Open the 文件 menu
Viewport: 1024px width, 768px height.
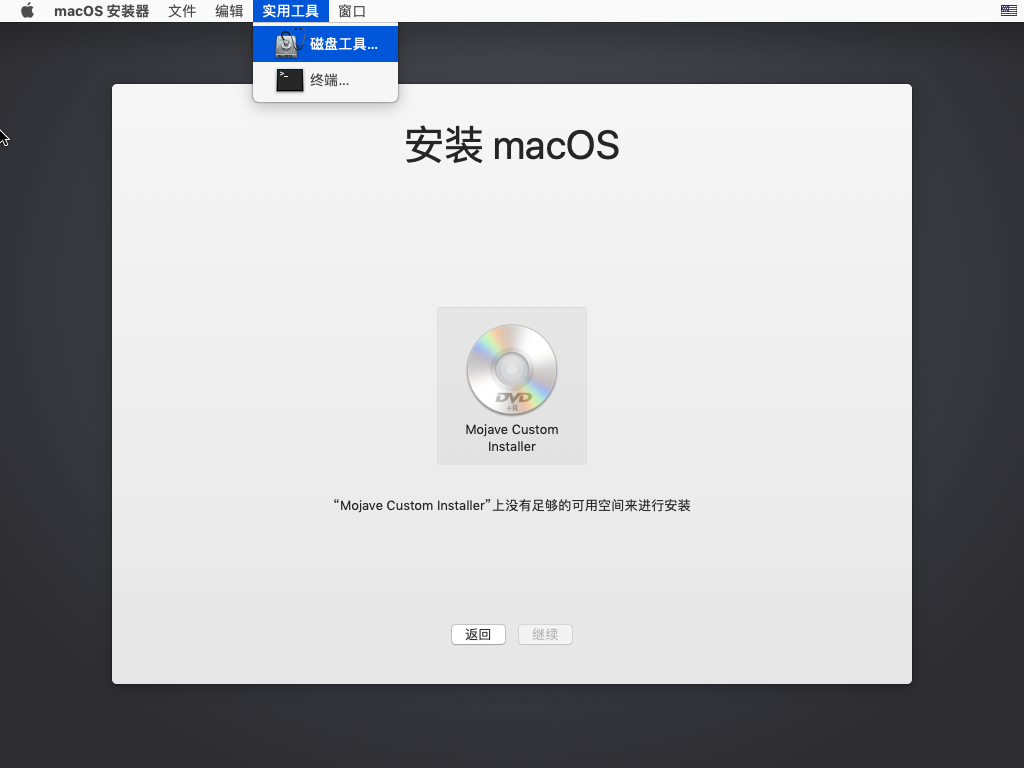point(182,11)
